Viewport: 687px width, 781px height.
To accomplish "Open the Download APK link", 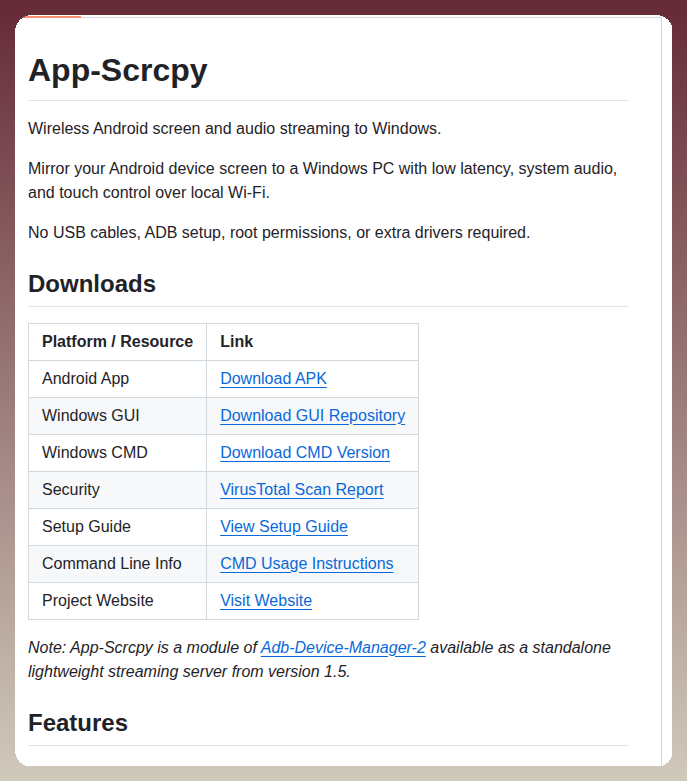I will pos(274,379).
